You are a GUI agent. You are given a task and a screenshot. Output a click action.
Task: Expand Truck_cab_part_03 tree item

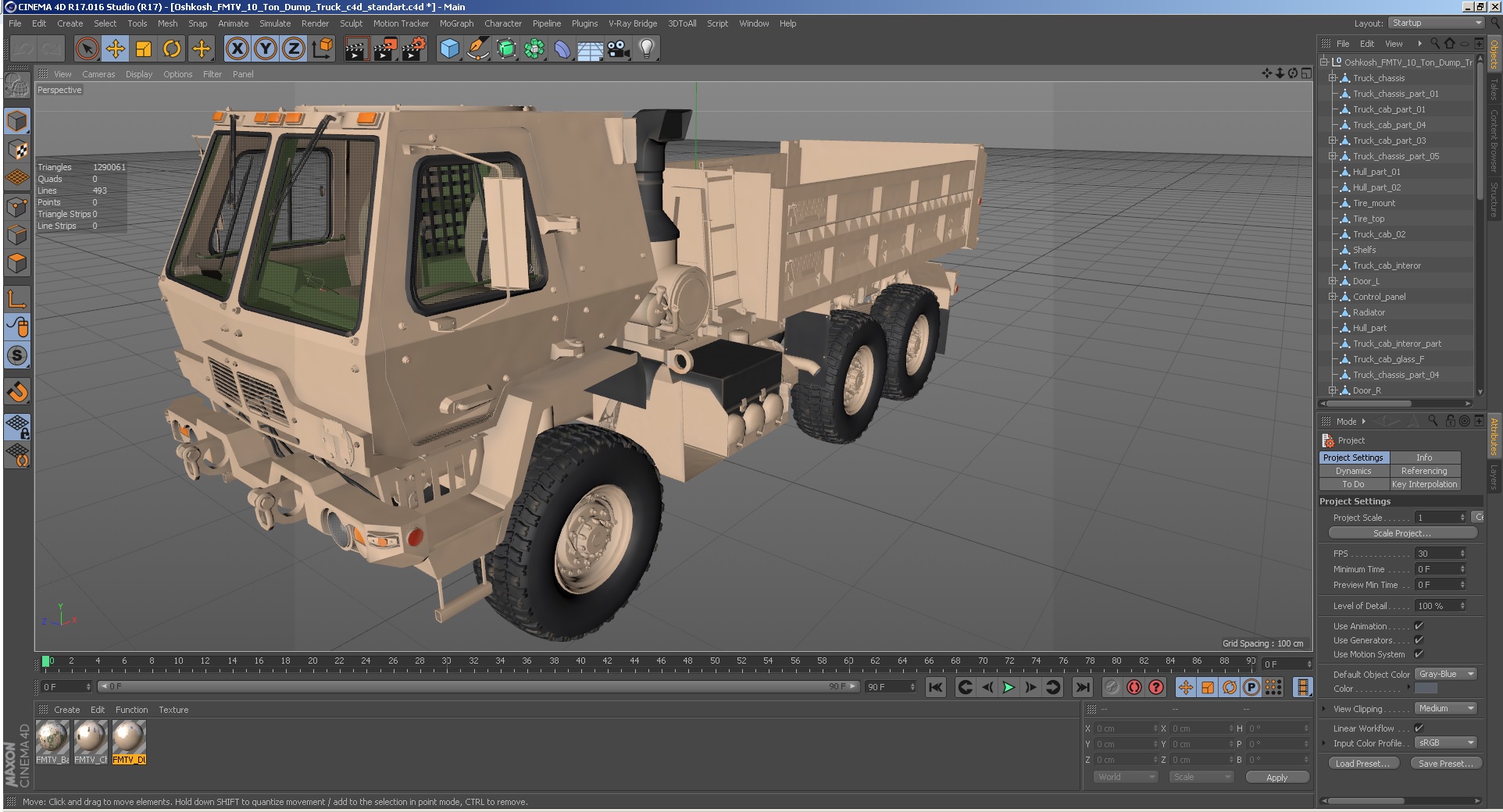point(1332,141)
